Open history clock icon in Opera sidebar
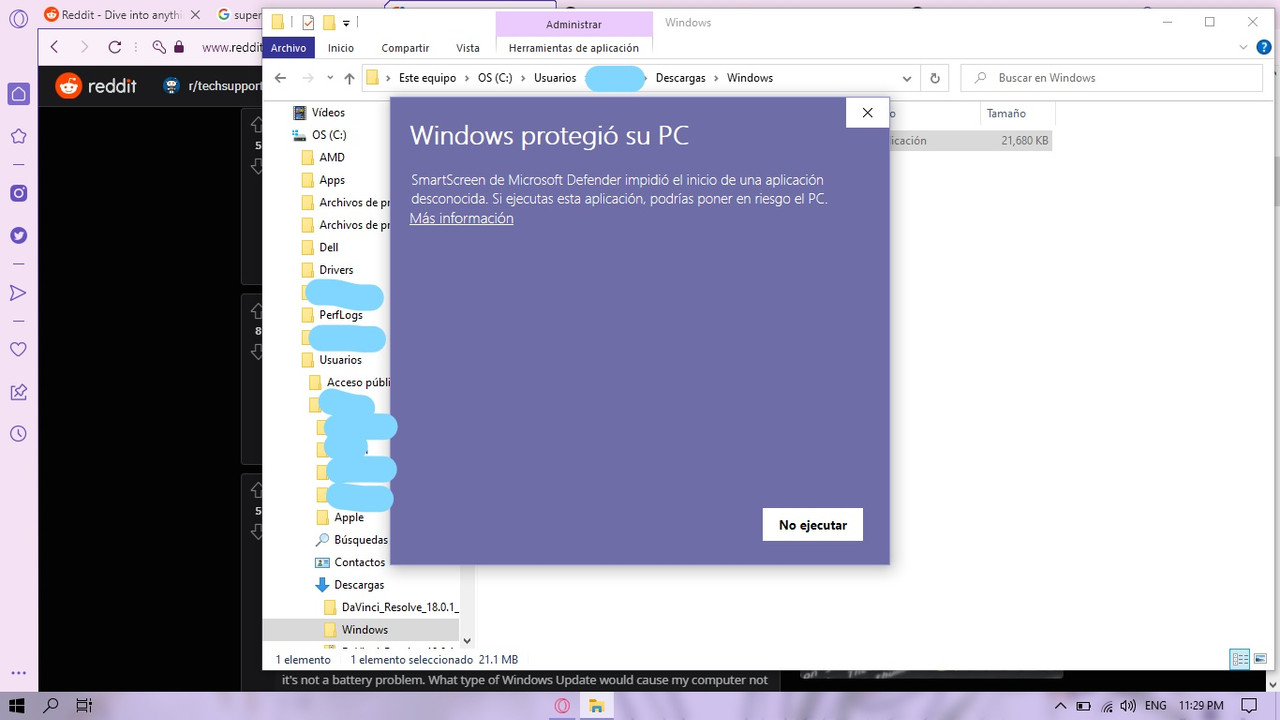Image resolution: width=1280 pixels, height=720 pixels. 18,434
